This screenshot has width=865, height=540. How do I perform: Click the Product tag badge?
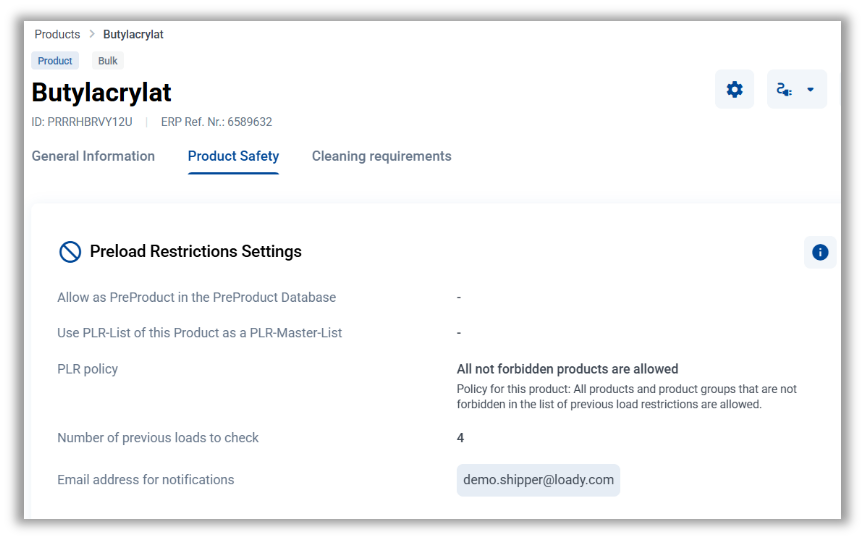[x=55, y=61]
